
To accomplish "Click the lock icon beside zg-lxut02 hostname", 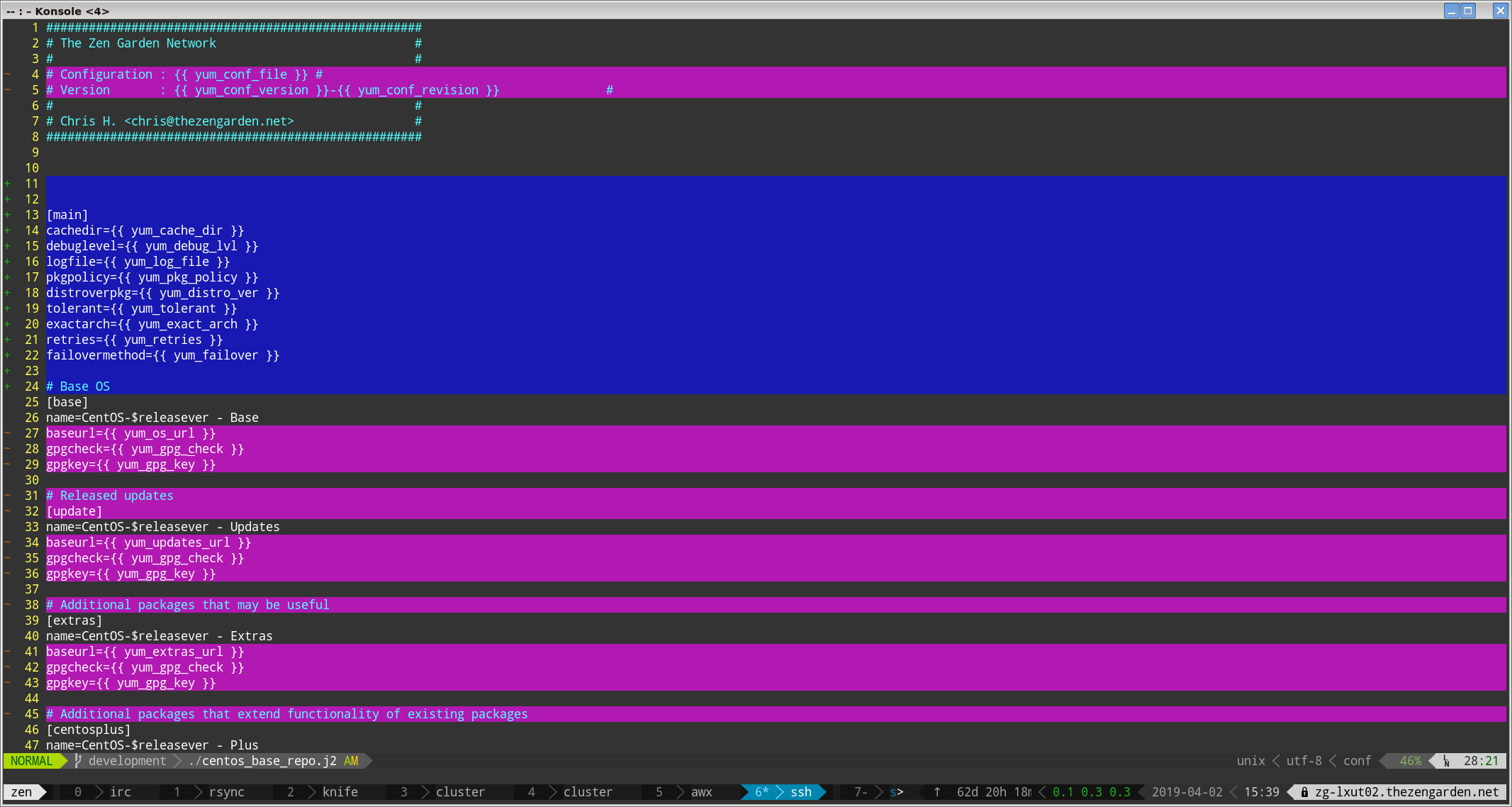I will (1304, 792).
